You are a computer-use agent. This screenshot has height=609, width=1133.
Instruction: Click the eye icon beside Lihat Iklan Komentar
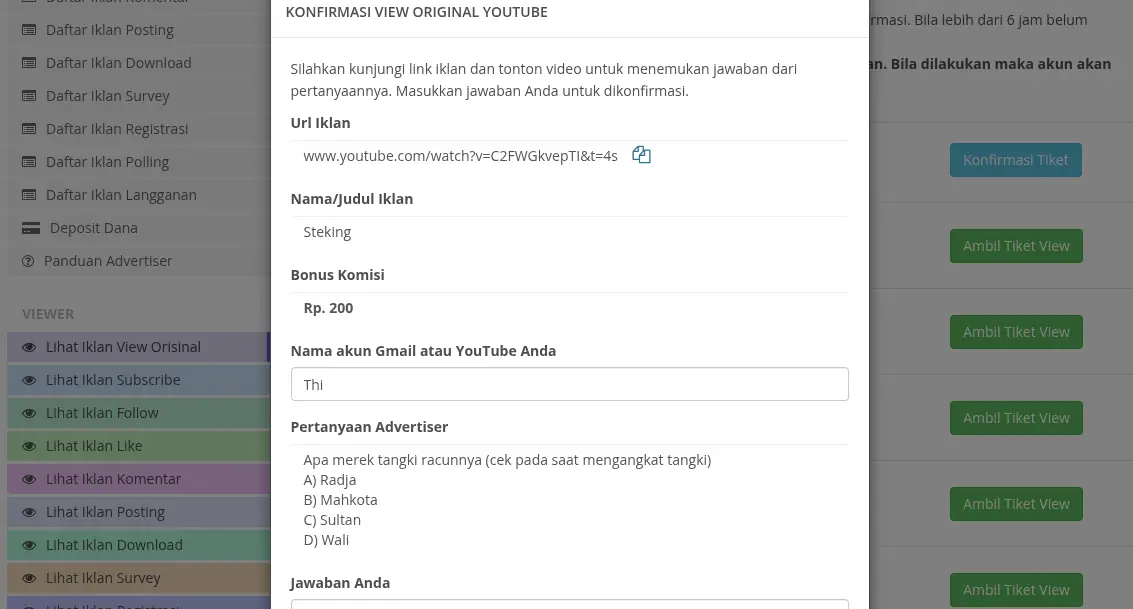(28, 478)
